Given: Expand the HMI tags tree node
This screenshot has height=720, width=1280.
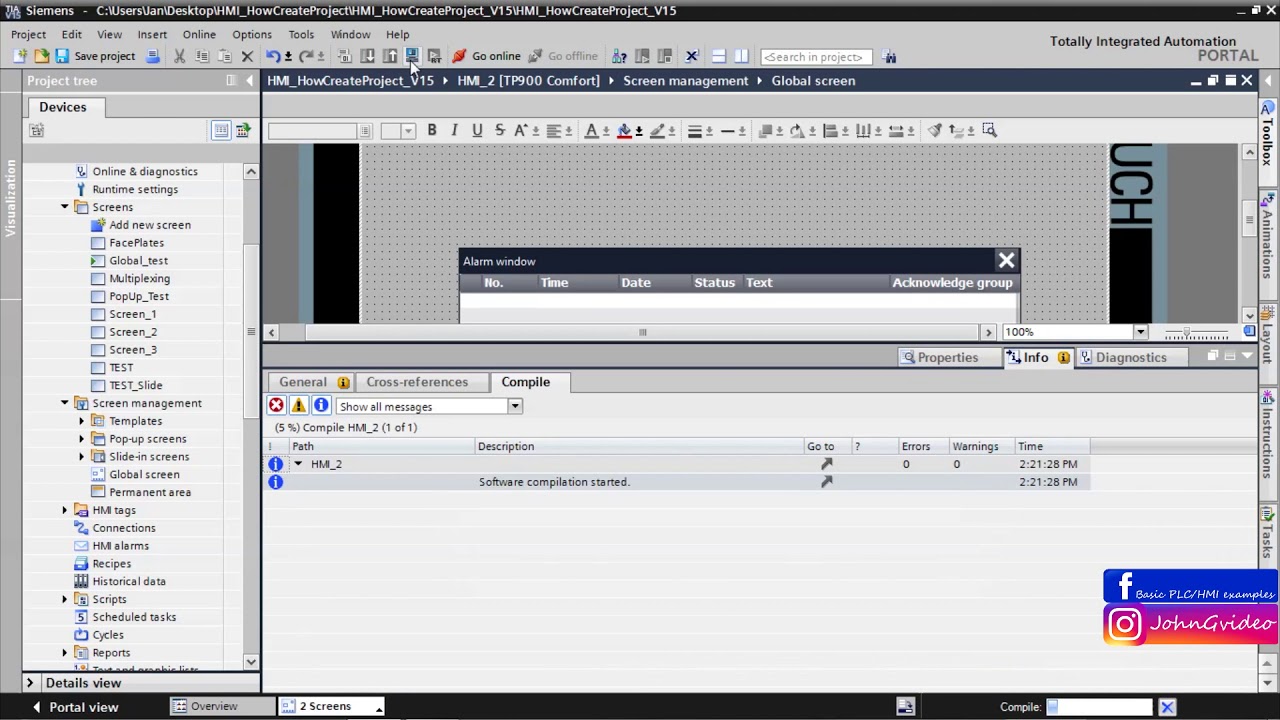Looking at the screenshot, I should click(x=65, y=510).
